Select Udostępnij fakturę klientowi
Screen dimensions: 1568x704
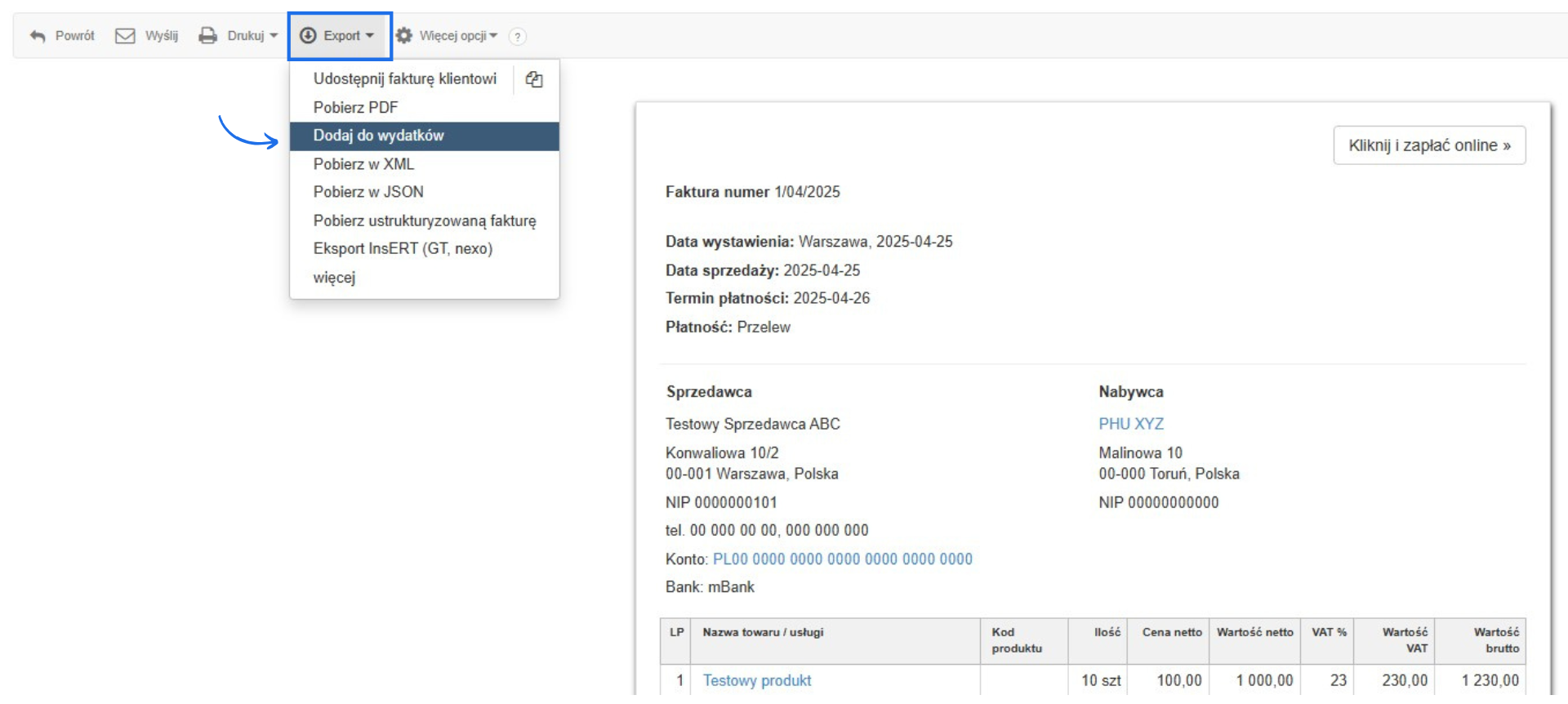click(x=404, y=79)
